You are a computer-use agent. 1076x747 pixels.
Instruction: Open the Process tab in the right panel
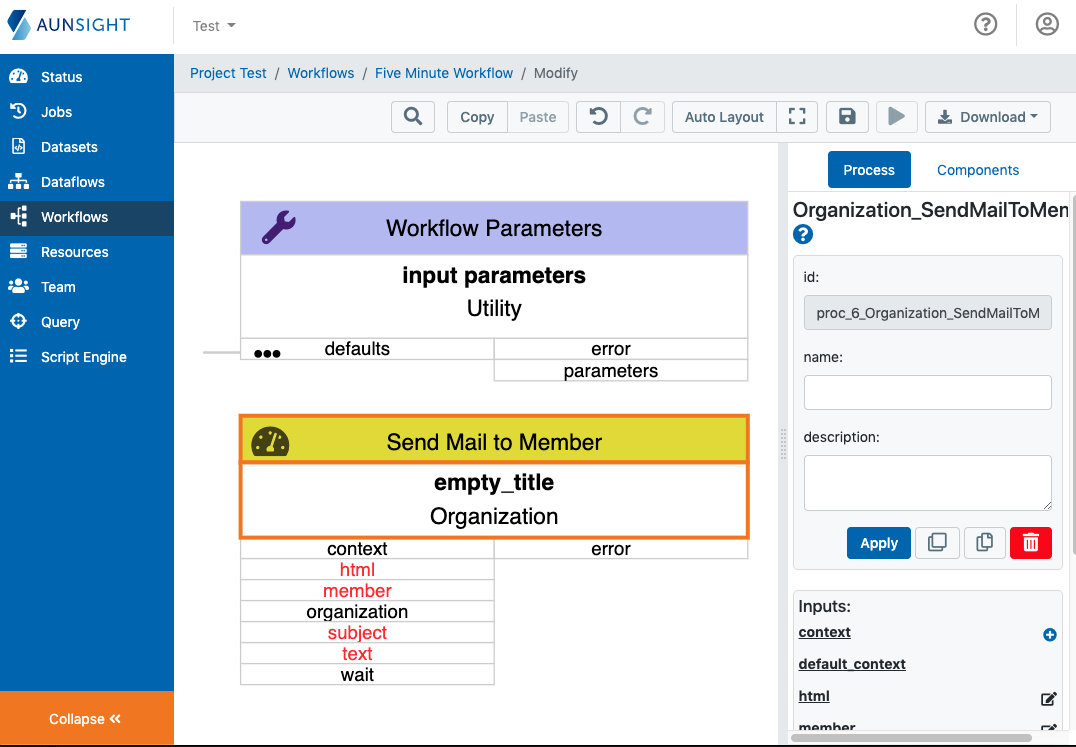tap(868, 170)
